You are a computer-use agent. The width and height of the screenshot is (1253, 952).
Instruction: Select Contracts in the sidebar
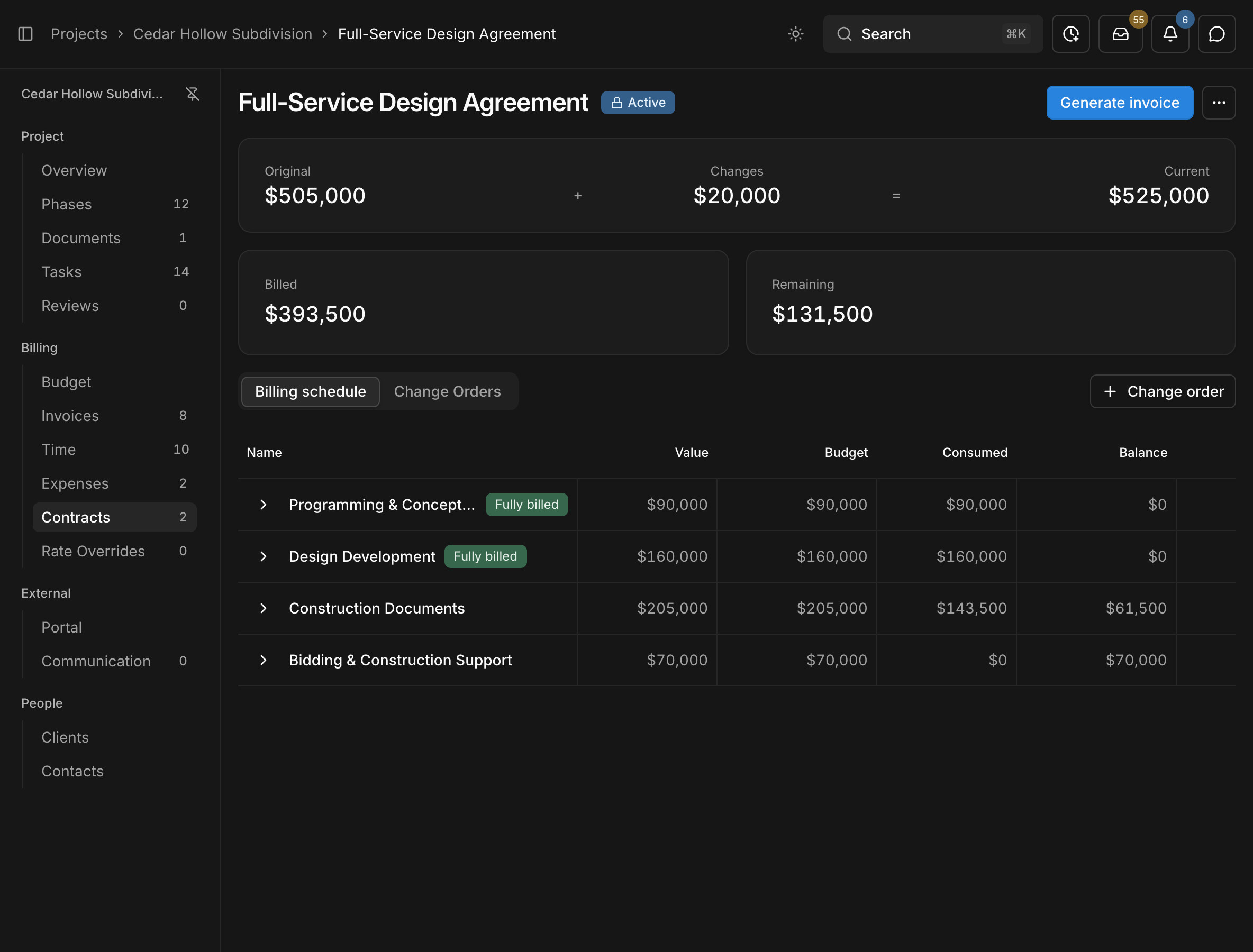(114, 517)
